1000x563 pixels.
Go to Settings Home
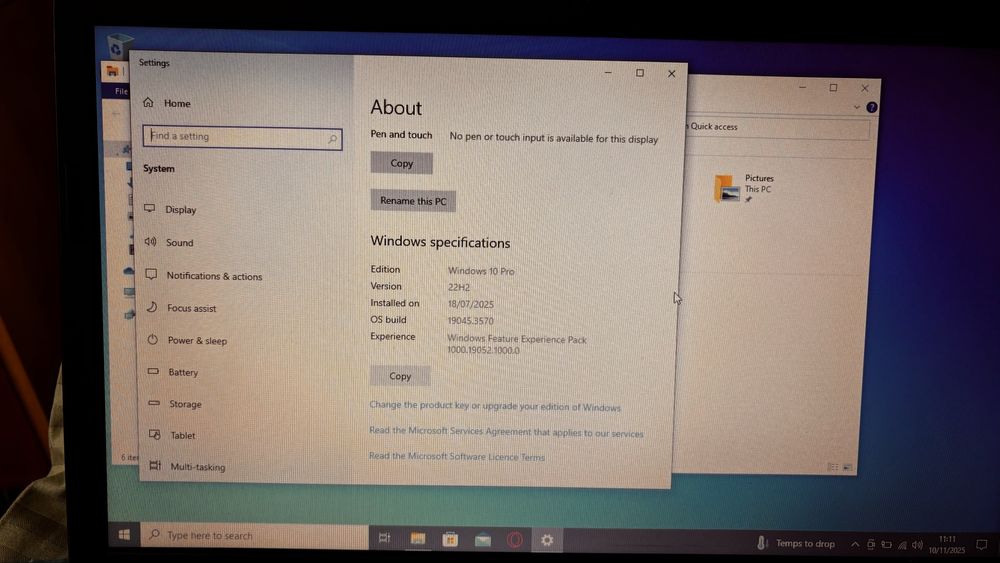coord(167,103)
